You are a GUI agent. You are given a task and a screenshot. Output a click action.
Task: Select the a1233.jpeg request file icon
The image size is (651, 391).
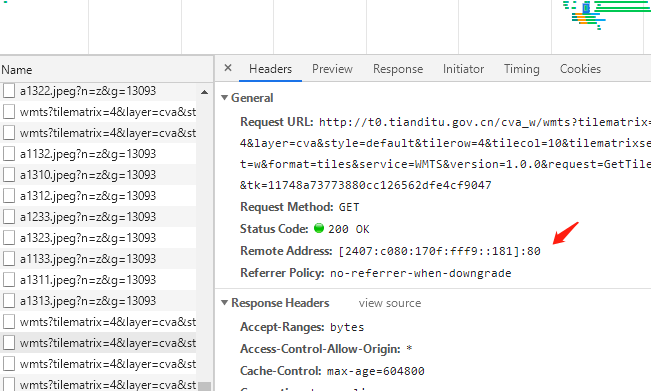9,217
